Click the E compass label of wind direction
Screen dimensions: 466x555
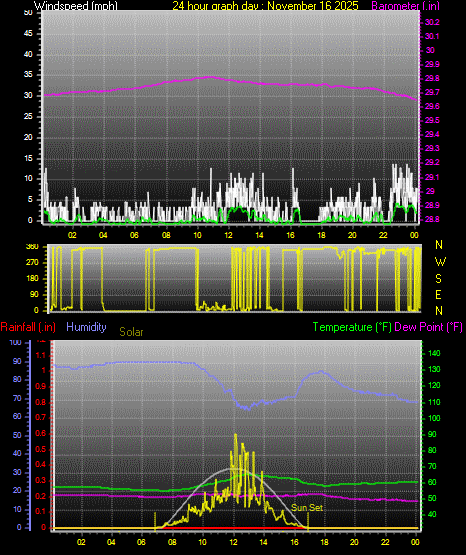(x=438, y=294)
